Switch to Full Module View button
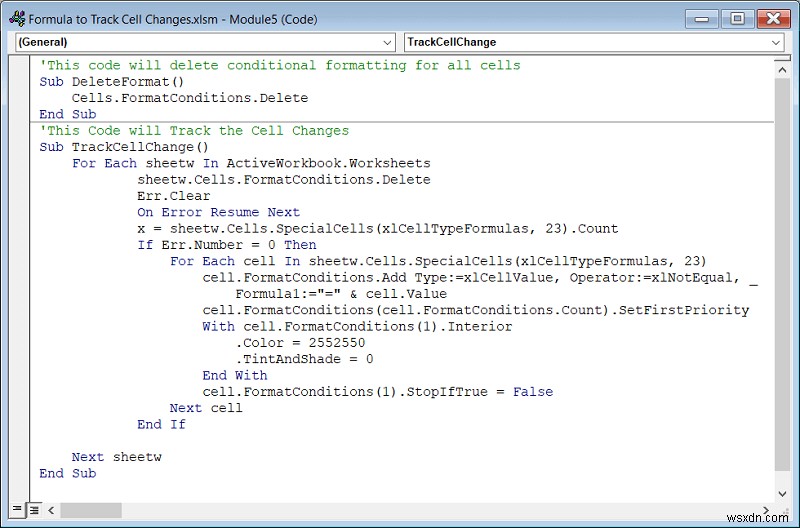The width and height of the screenshot is (800, 528). coord(34,509)
